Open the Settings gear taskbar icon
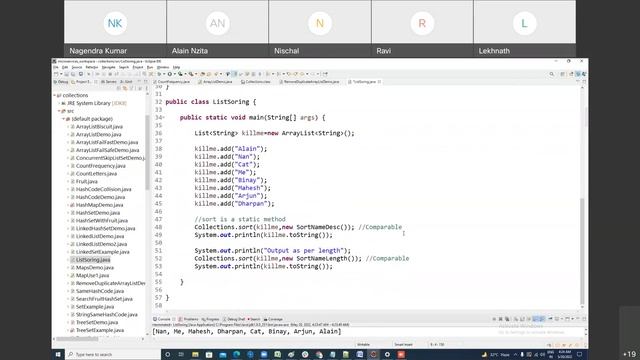Screen dimensions: 640x360 [387, 354]
